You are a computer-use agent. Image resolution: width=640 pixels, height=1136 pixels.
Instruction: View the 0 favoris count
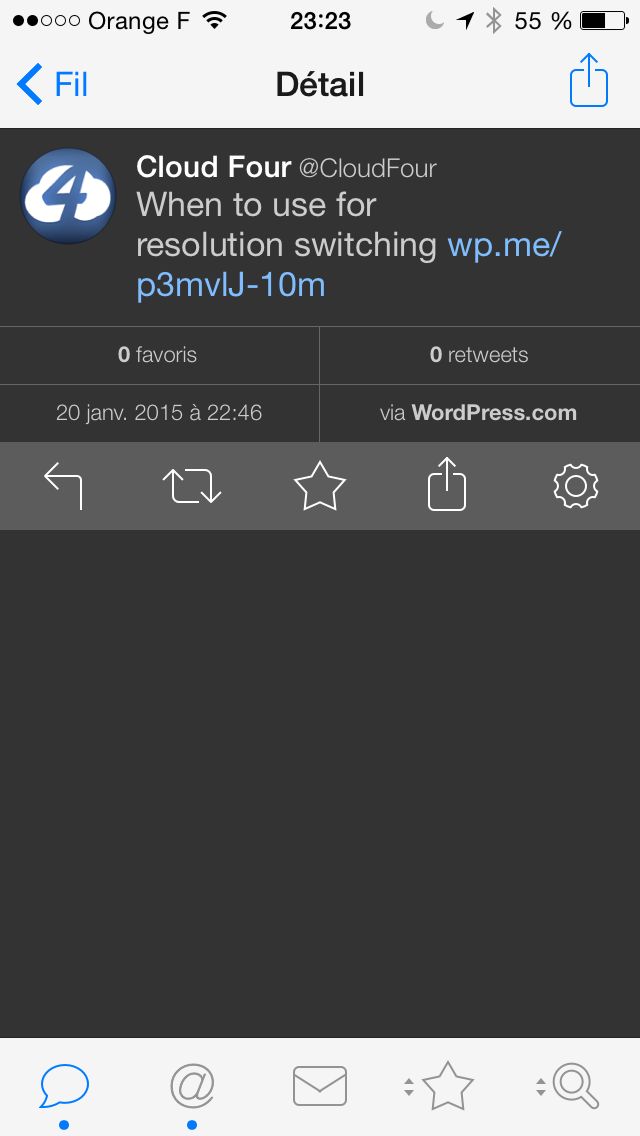pyautogui.click(x=157, y=355)
